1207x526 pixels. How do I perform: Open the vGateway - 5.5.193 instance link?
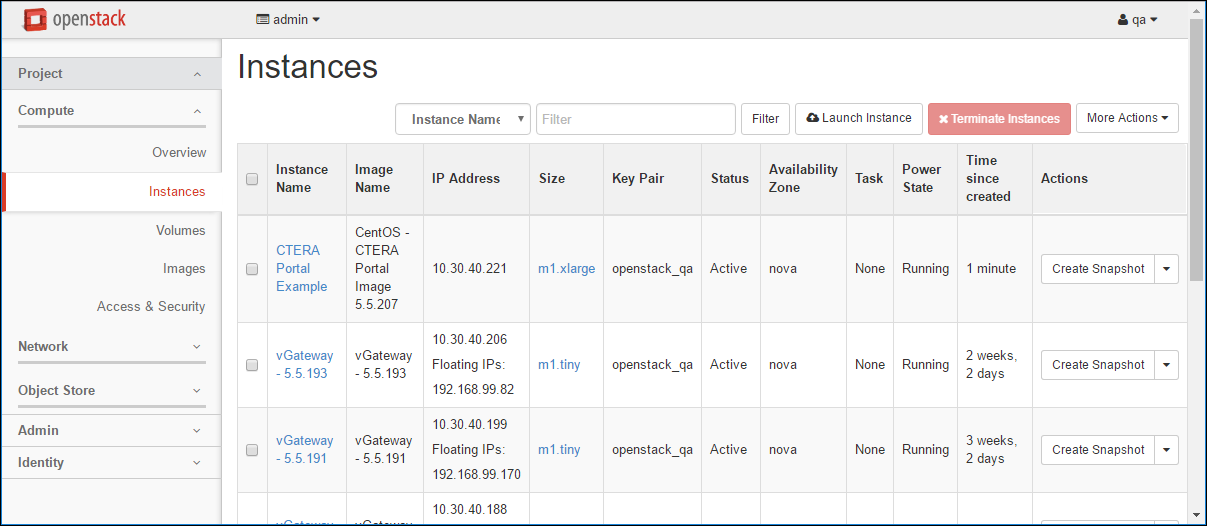[x=305, y=365]
